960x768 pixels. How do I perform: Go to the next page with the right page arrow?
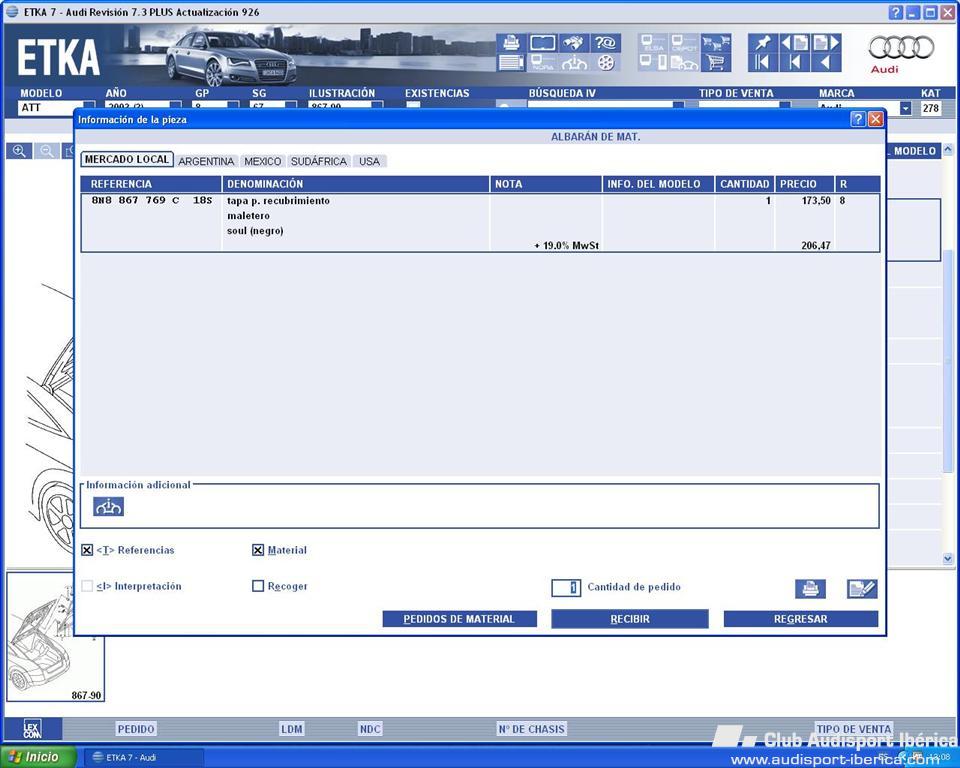pos(826,43)
